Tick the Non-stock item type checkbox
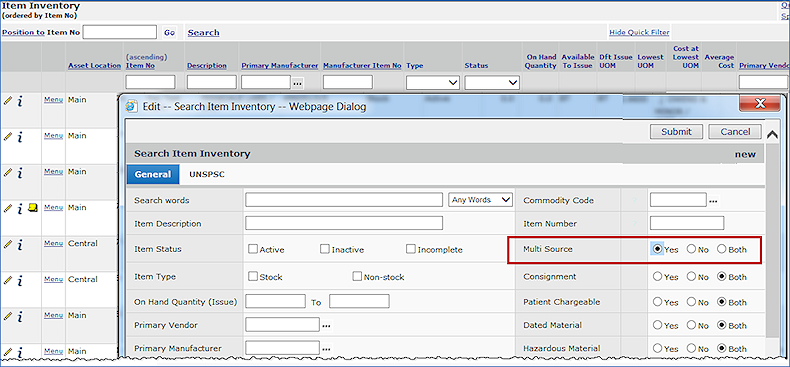The image size is (790, 367). click(x=357, y=276)
